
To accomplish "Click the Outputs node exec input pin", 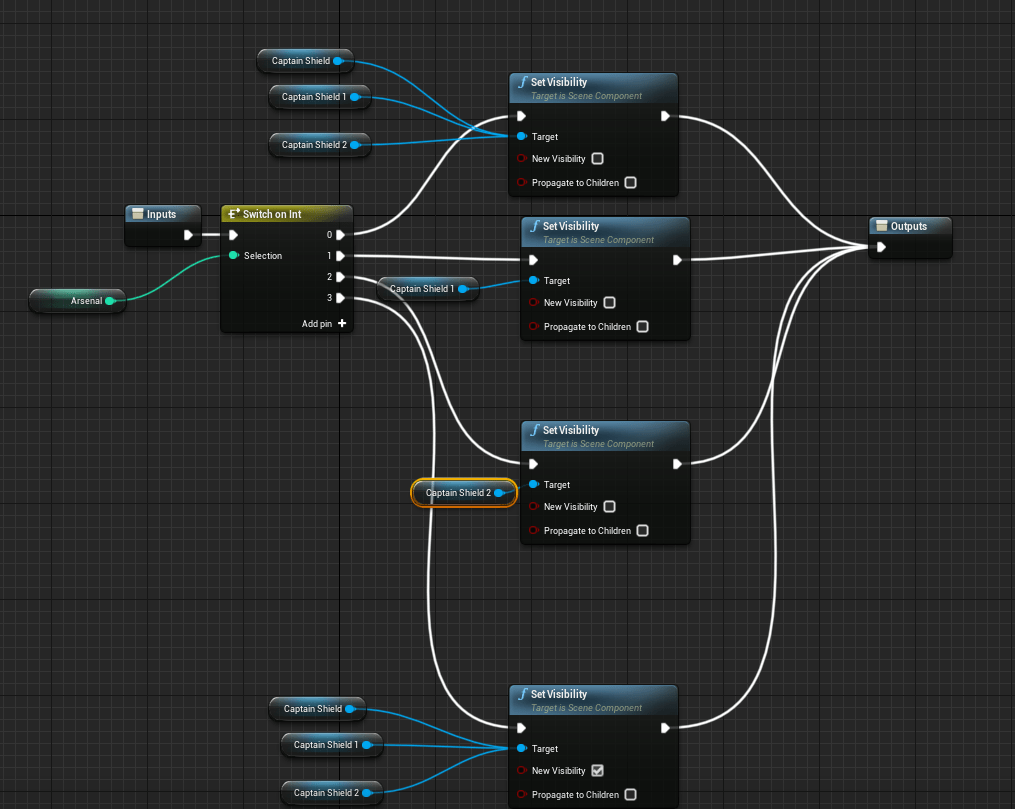I will pyautogui.click(x=881, y=247).
